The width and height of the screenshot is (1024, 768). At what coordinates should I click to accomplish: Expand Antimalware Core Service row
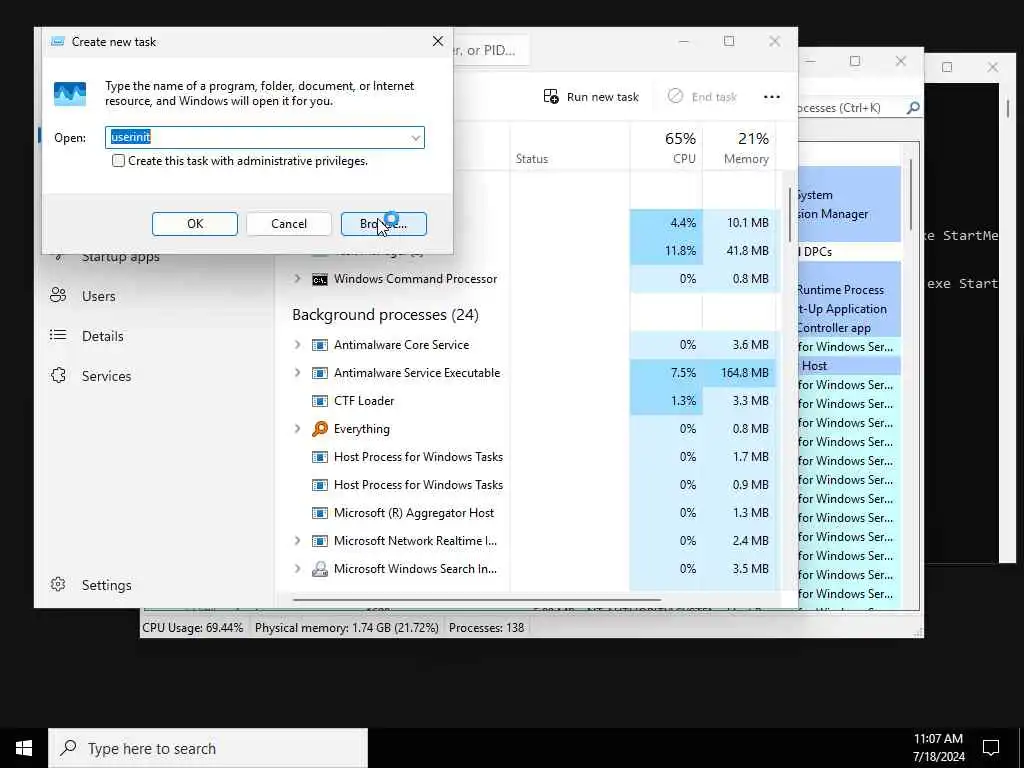297,345
